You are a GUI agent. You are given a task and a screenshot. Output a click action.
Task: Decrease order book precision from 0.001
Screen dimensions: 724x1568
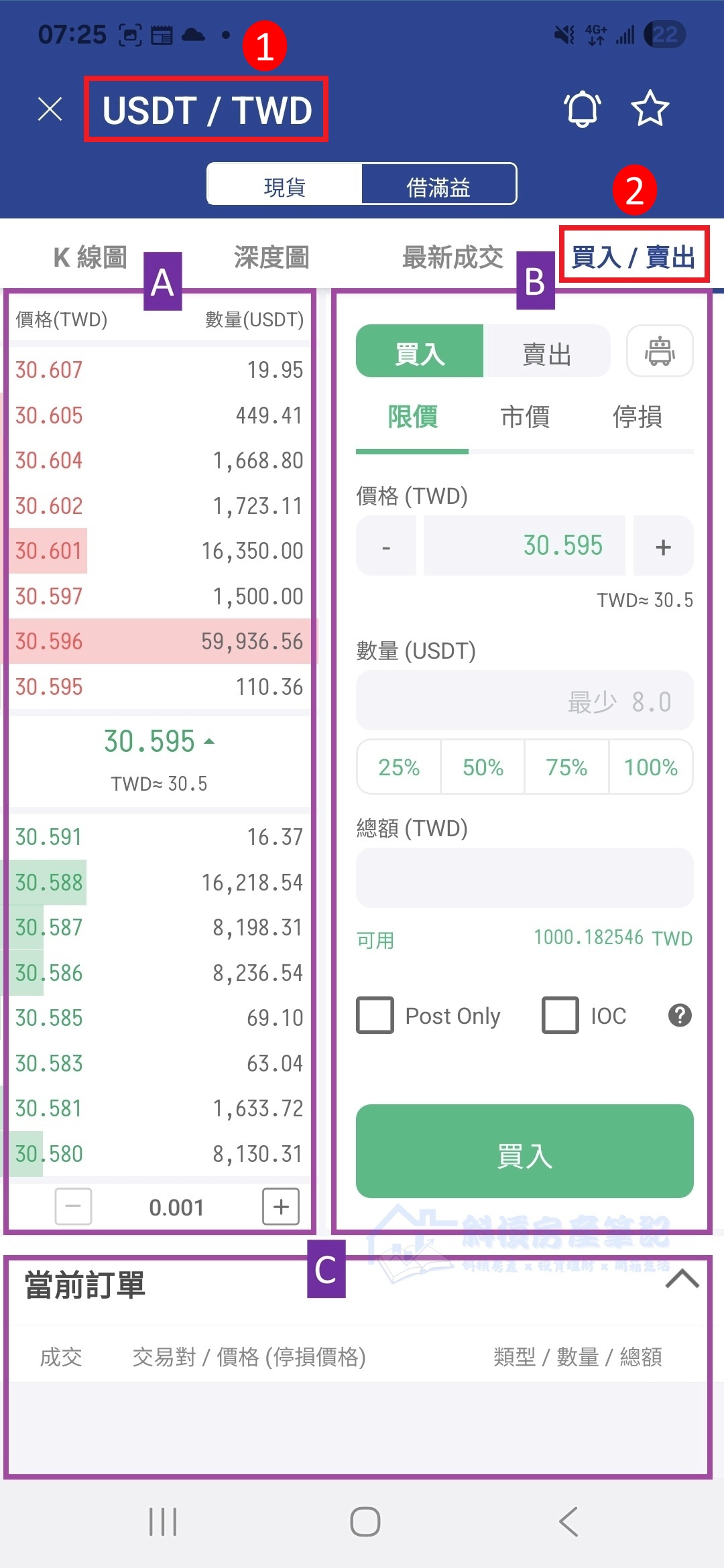73,1207
